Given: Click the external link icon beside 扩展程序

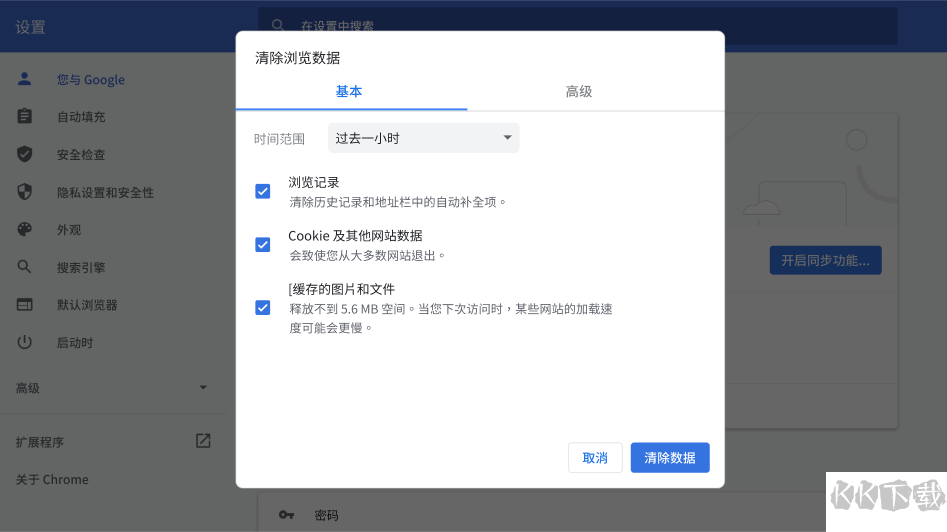Looking at the screenshot, I should tap(203, 441).
